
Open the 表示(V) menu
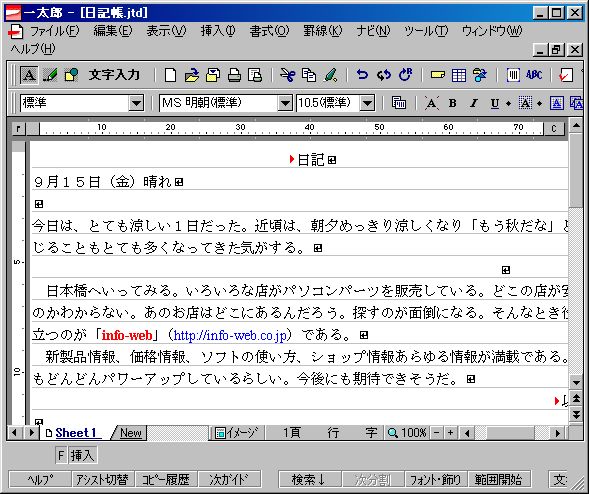point(166,31)
